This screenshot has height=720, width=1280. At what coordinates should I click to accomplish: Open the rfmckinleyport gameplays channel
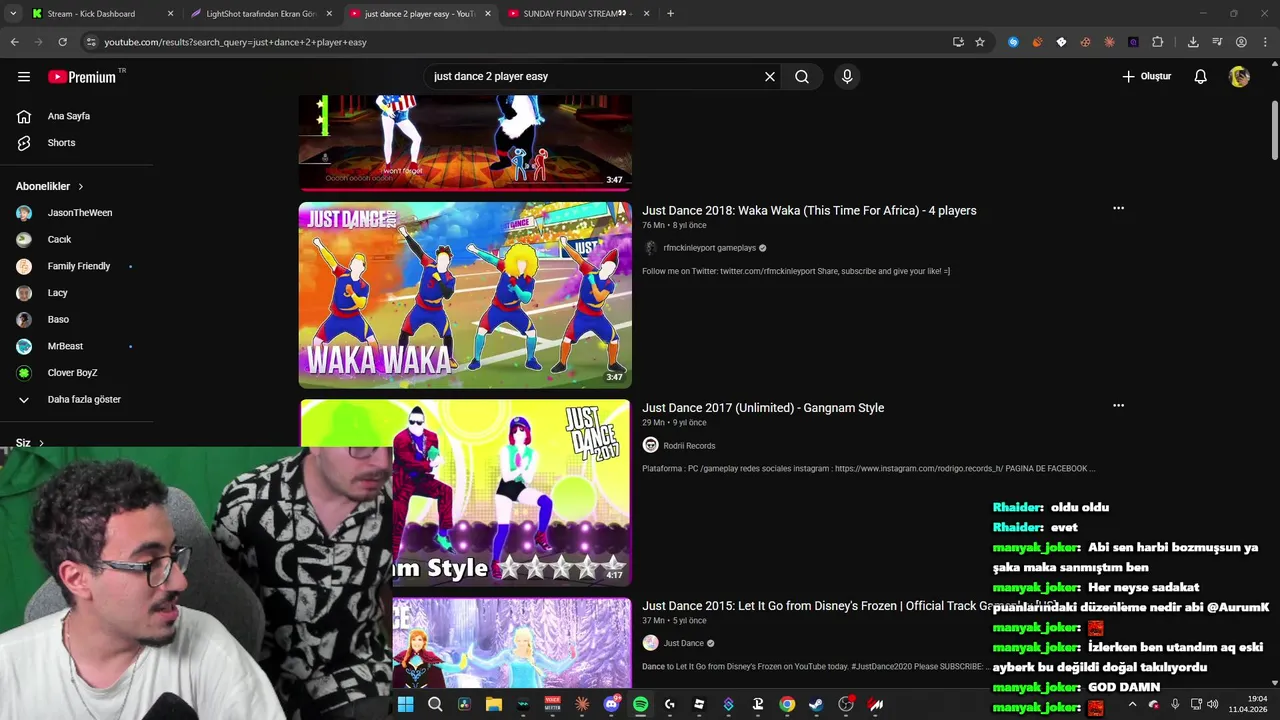point(709,248)
